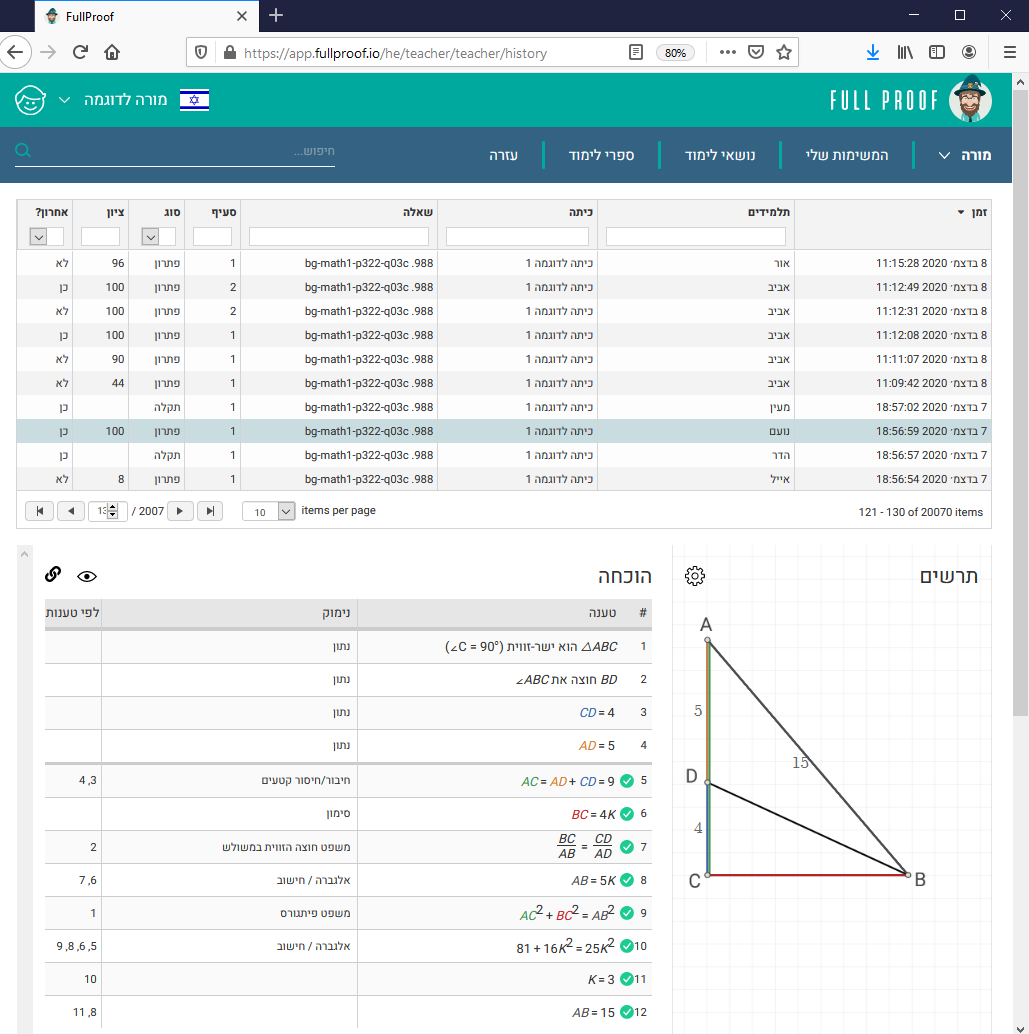Image resolution: width=1029 pixels, height=1034 pixels.
Task: Toggle the eye visibility icon in proof panel
Action: coord(87,576)
